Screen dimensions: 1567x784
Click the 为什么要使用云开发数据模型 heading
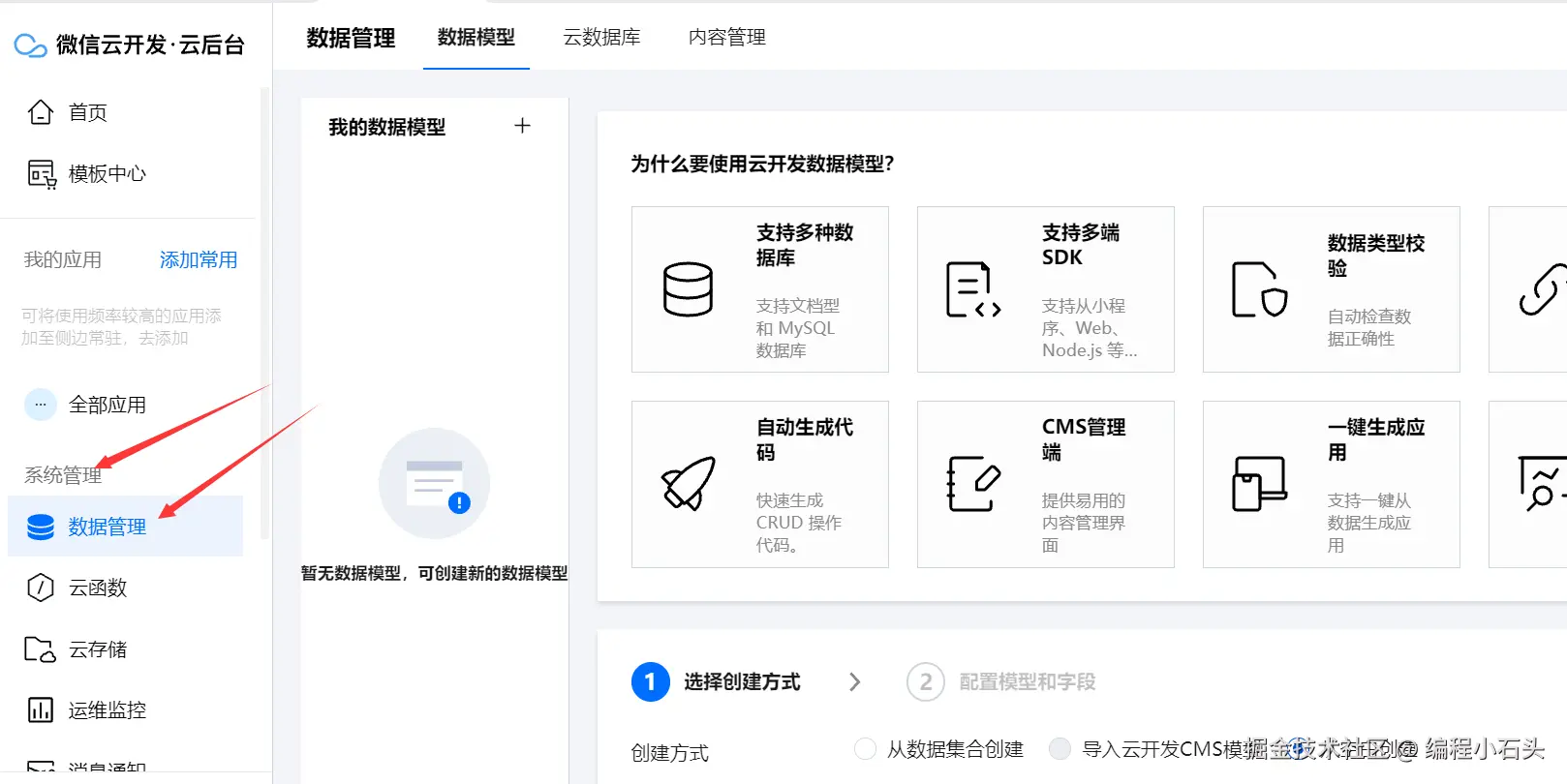pyautogui.click(x=763, y=164)
